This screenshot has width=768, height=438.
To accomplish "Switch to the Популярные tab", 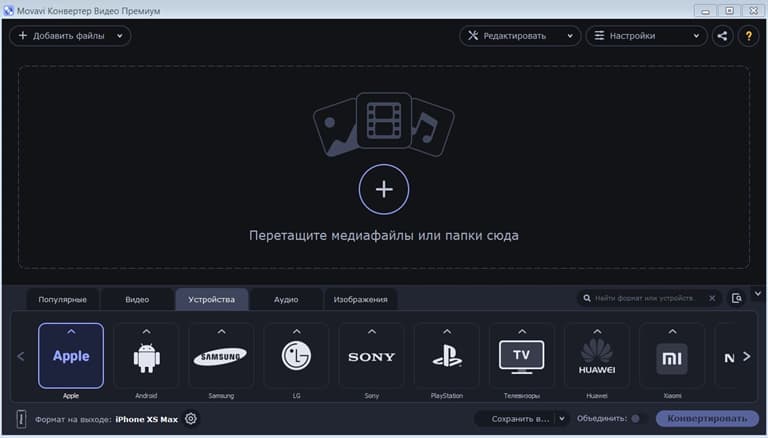I will [62, 299].
